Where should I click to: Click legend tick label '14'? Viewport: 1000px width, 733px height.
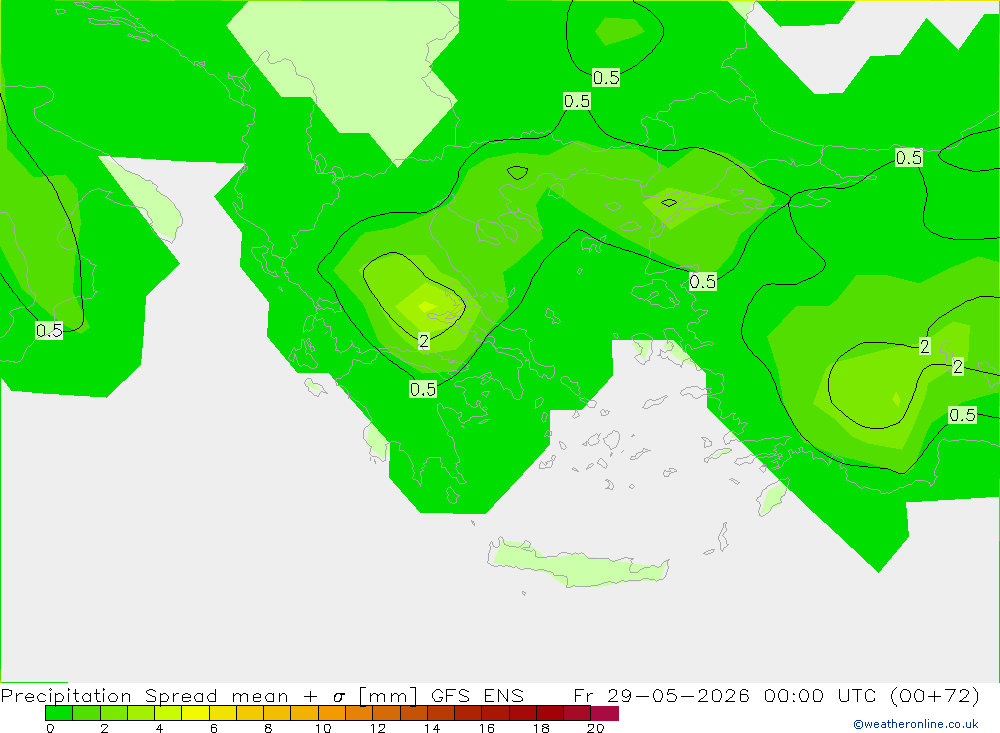tap(432, 728)
